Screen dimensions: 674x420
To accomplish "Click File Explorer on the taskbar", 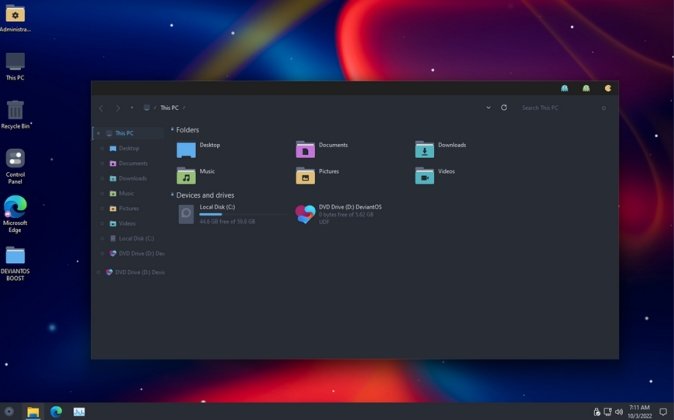I will (33, 411).
